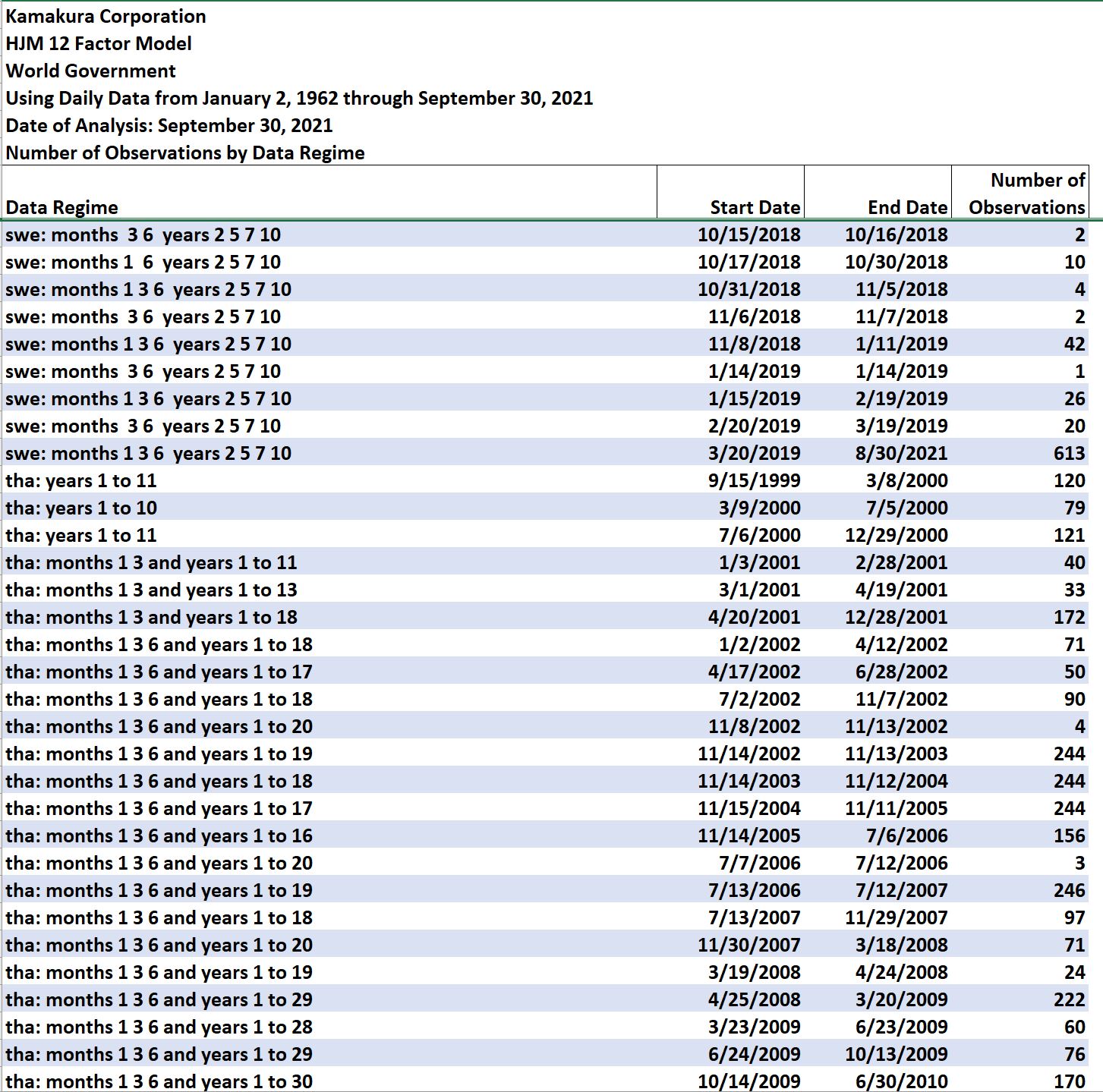Select the 'World Government' cell
This screenshot has height=1092, width=1103.
90,71
